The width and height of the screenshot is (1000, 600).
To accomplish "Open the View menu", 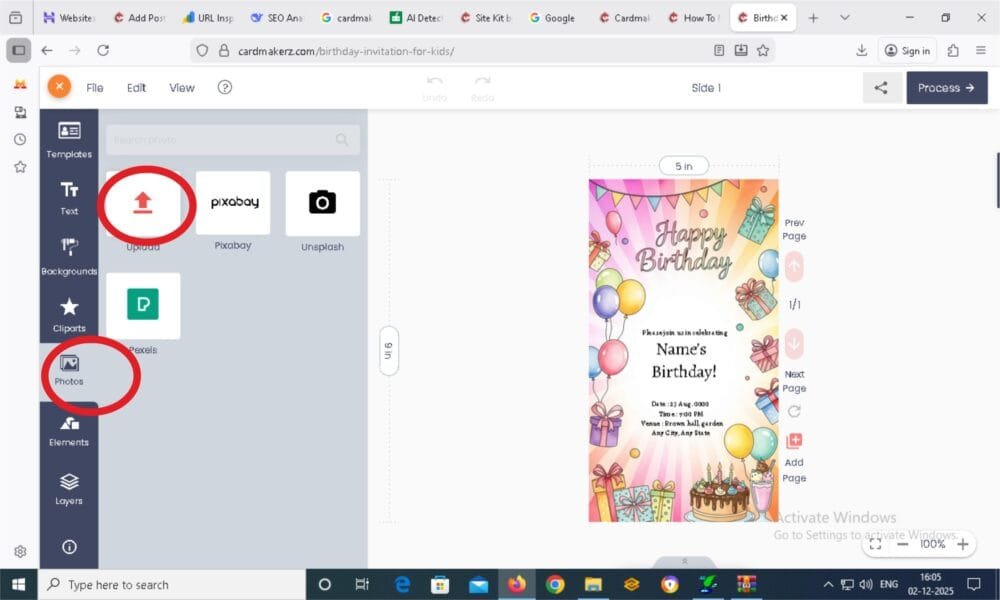I will [181, 87].
